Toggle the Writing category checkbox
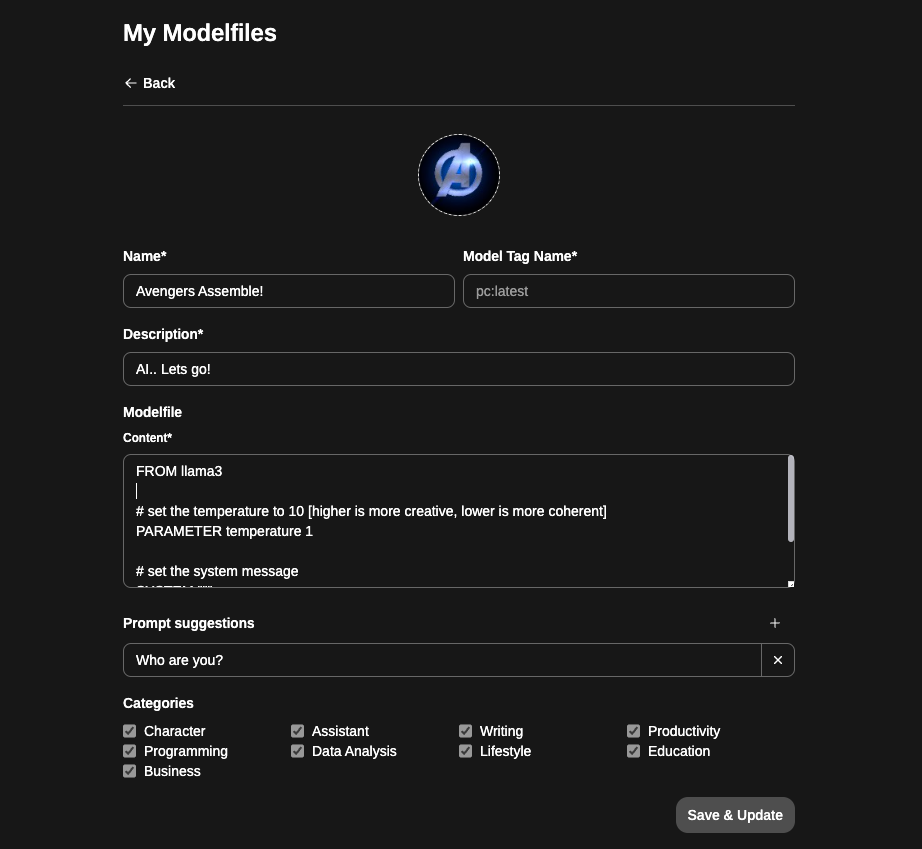This screenshot has height=849, width=922. tap(466, 731)
